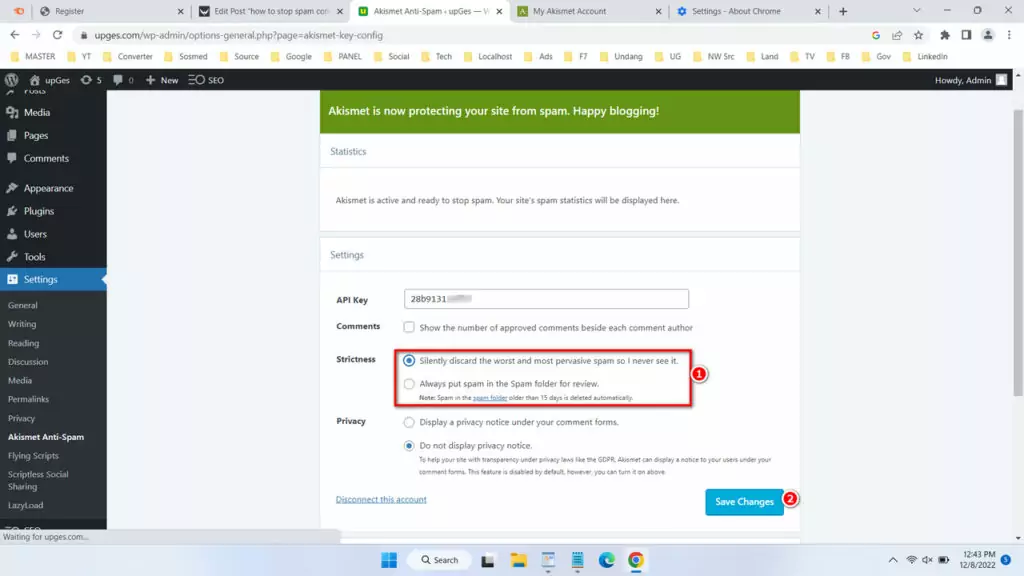
Task: Expand the hidden system tray icons arrow
Action: (x=893, y=560)
